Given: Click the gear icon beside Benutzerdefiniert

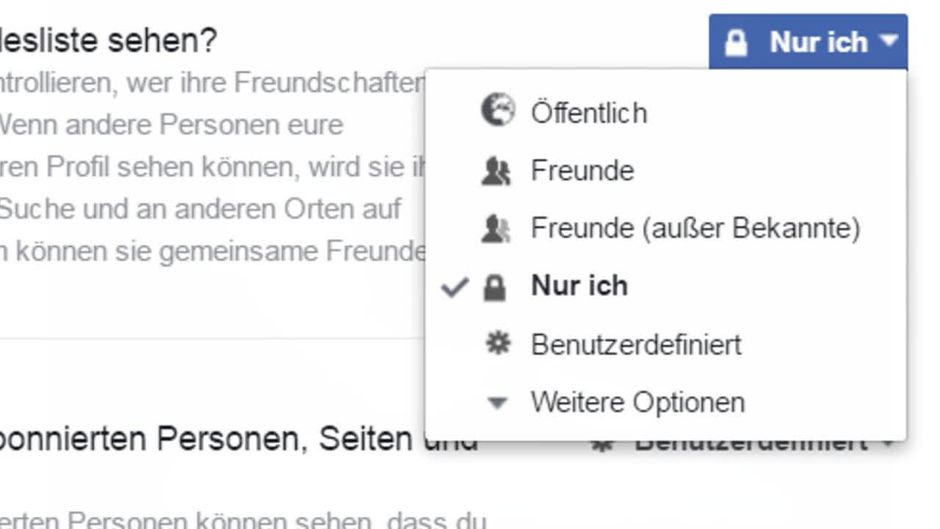Looking at the screenshot, I should (x=498, y=344).
